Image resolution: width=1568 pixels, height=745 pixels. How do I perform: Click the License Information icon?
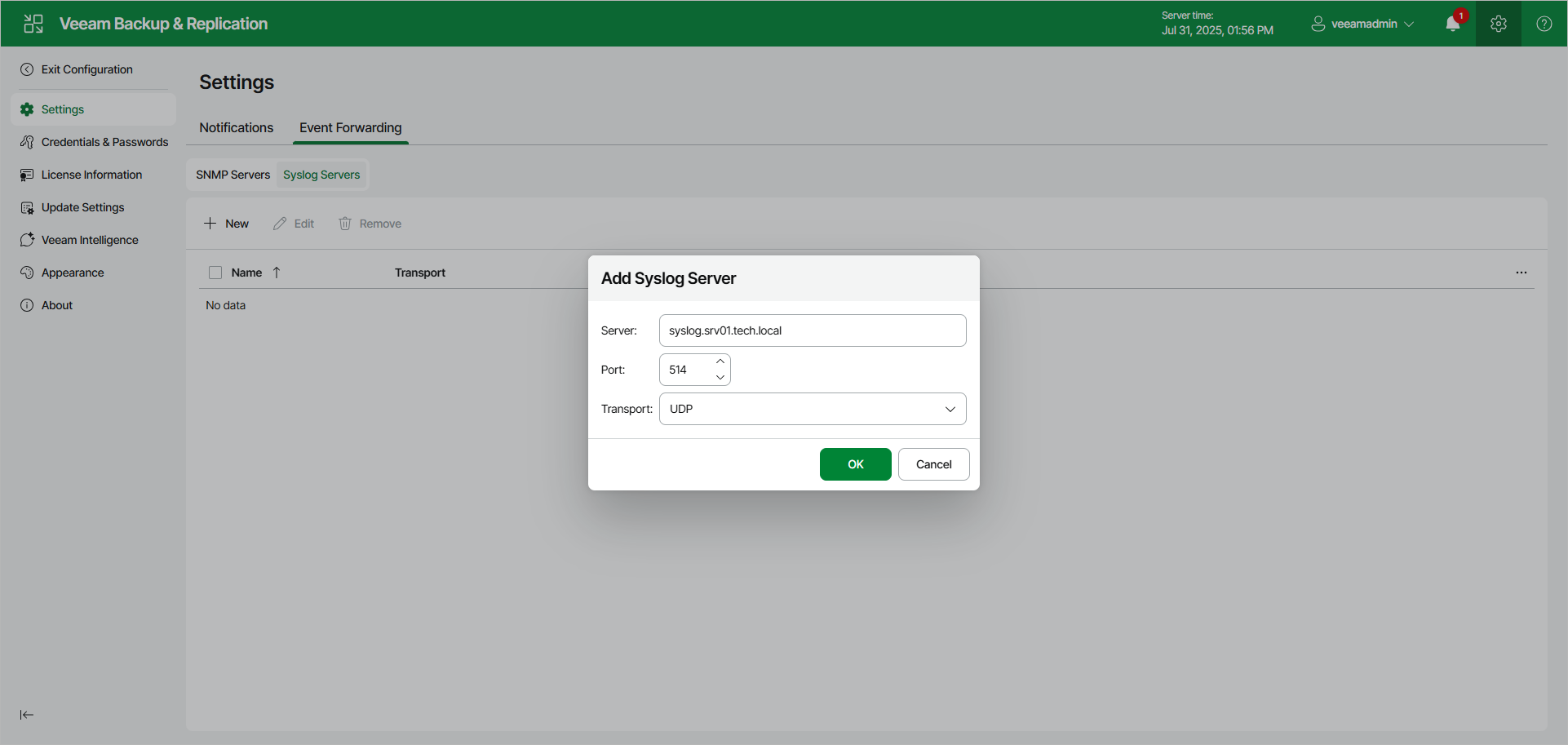coord(27,175)
